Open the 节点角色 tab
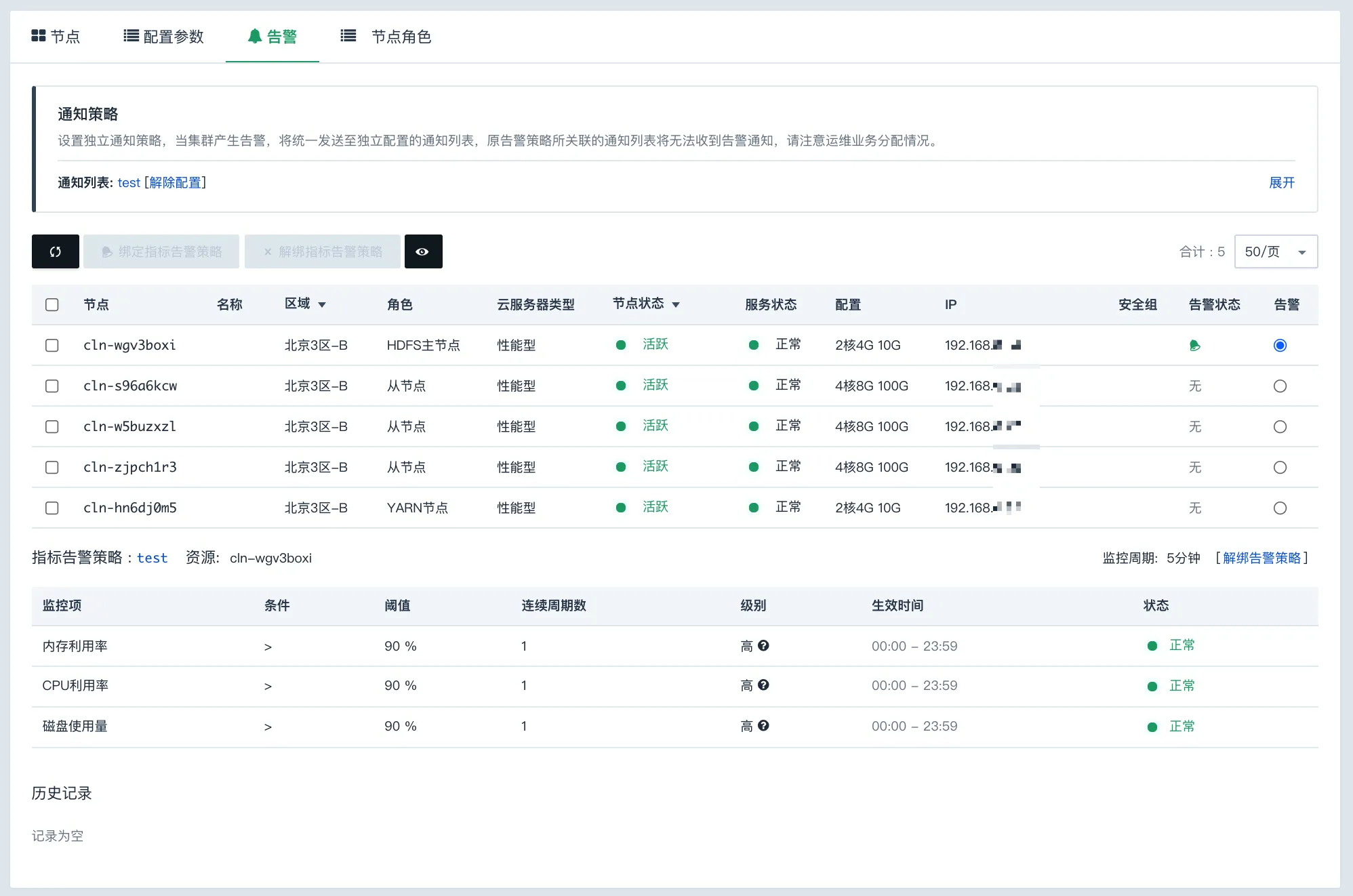1353x896 pixels. tap(386, 37)
